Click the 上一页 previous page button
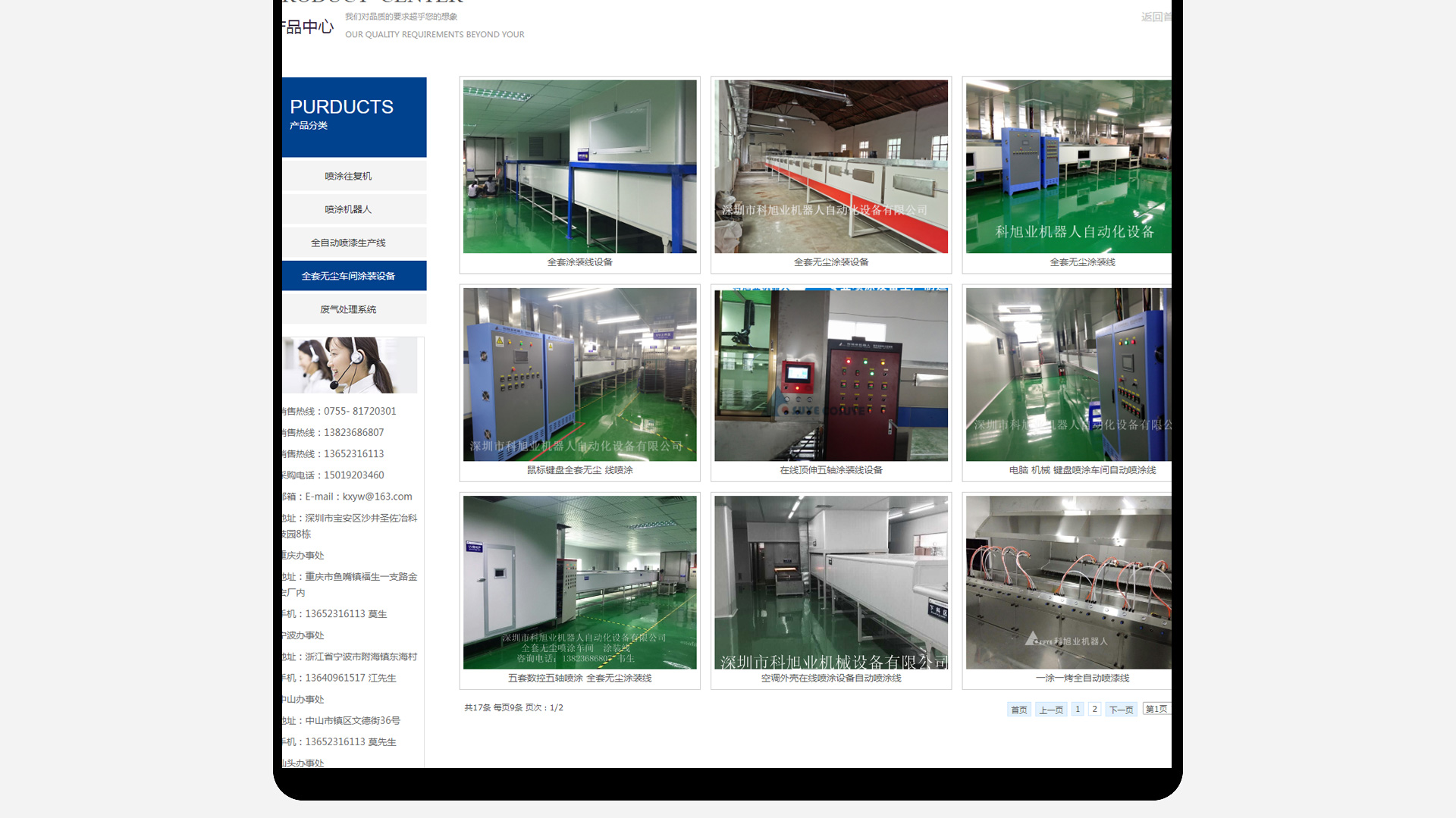1456x818 pixels. click(1051, 710)
